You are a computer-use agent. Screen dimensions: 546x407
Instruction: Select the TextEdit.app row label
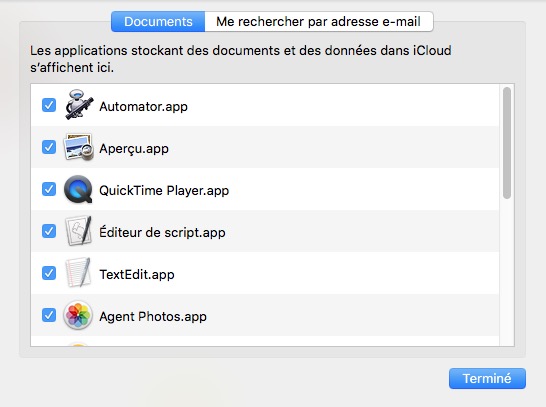[137, 274]
